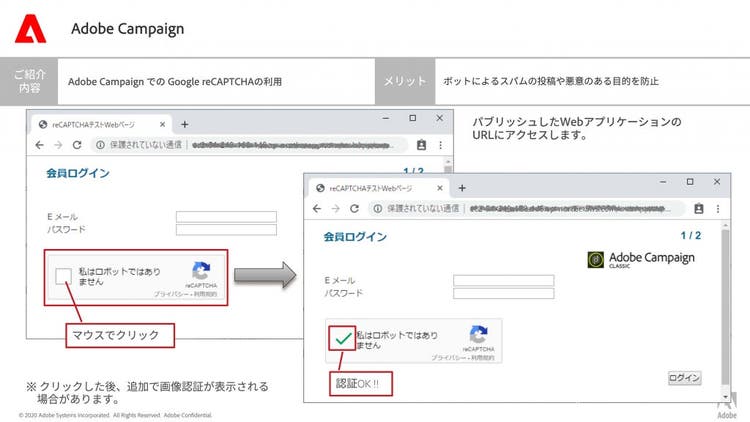Viewport: 750px width, 422px height.
Task: Click the ログイン button
Action: click(684, 378)
